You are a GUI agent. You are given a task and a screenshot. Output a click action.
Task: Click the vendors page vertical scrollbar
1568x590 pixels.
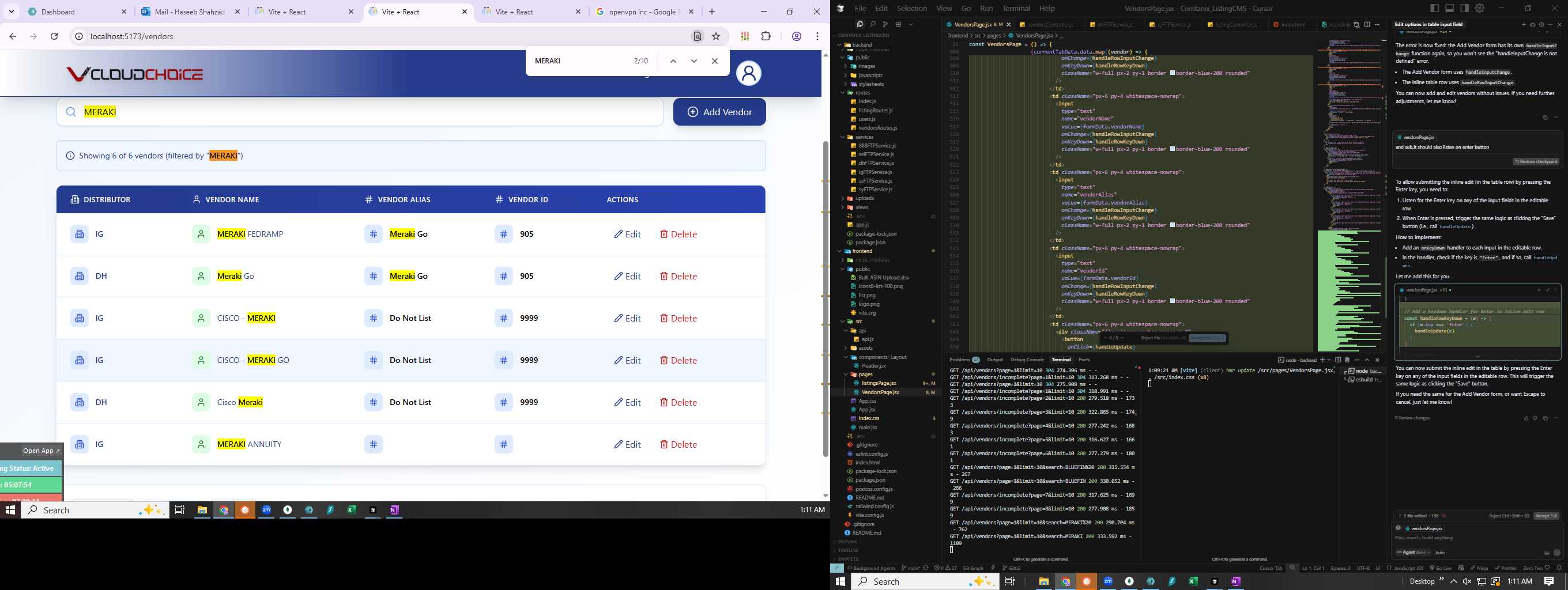click(x=826, y=298)
